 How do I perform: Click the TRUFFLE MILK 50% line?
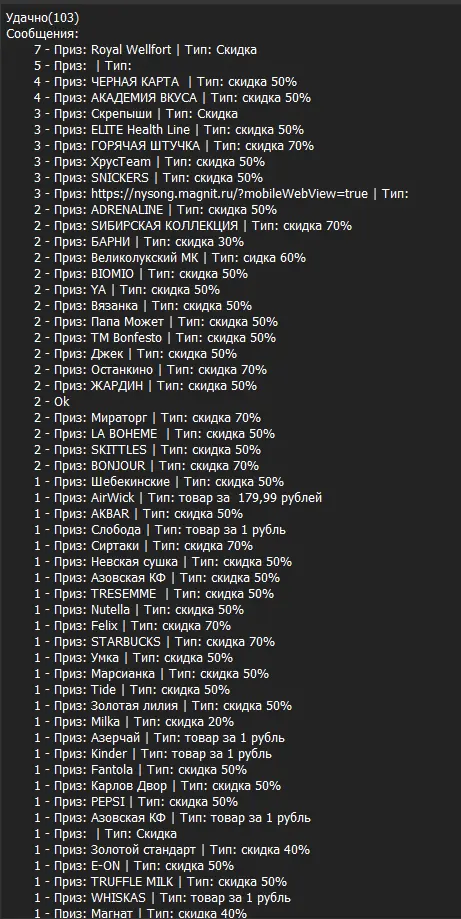(x=161, y=881)
